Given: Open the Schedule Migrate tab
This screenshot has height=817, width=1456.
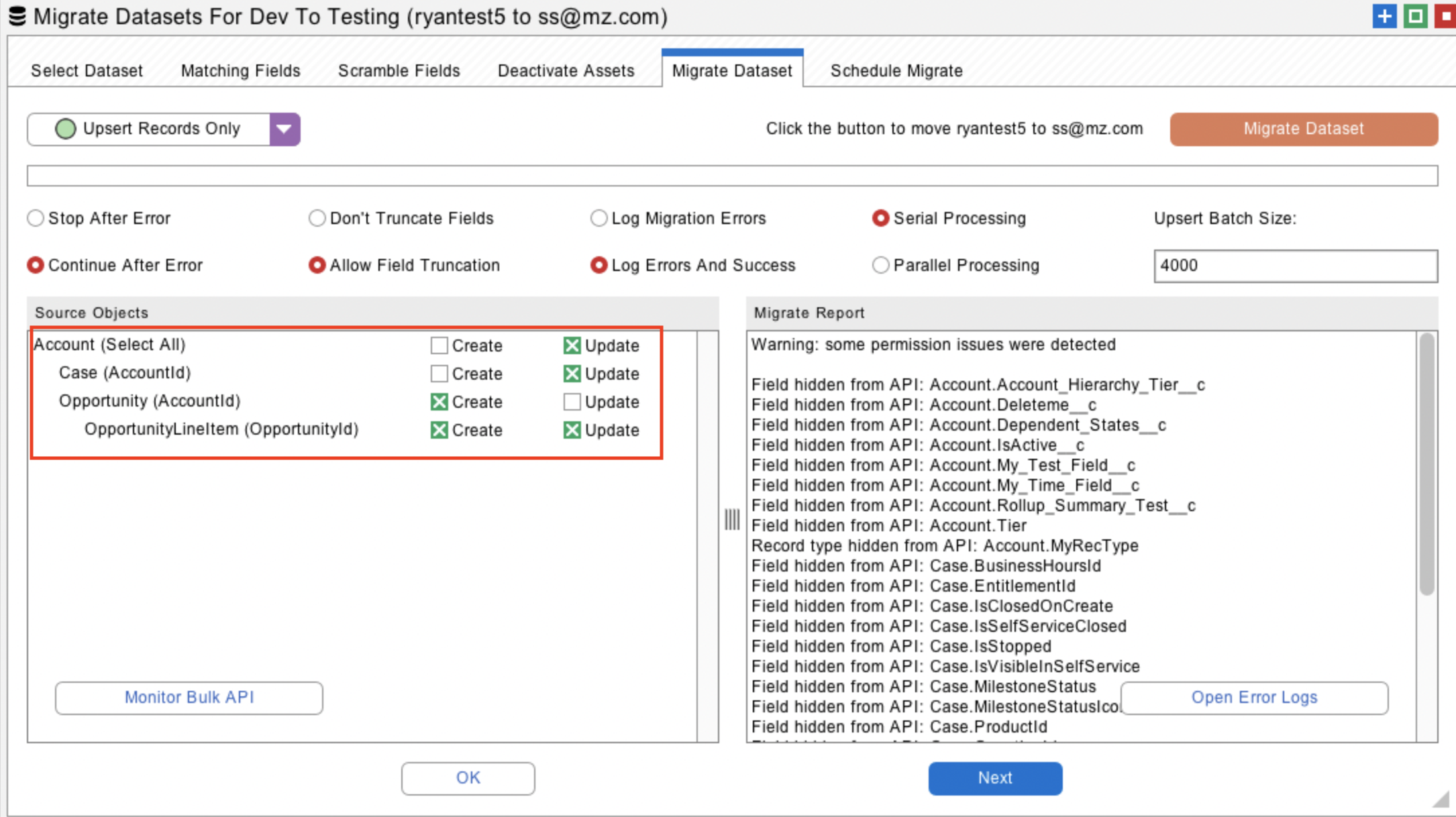Looking at the screenshot, I should point(896,71).
